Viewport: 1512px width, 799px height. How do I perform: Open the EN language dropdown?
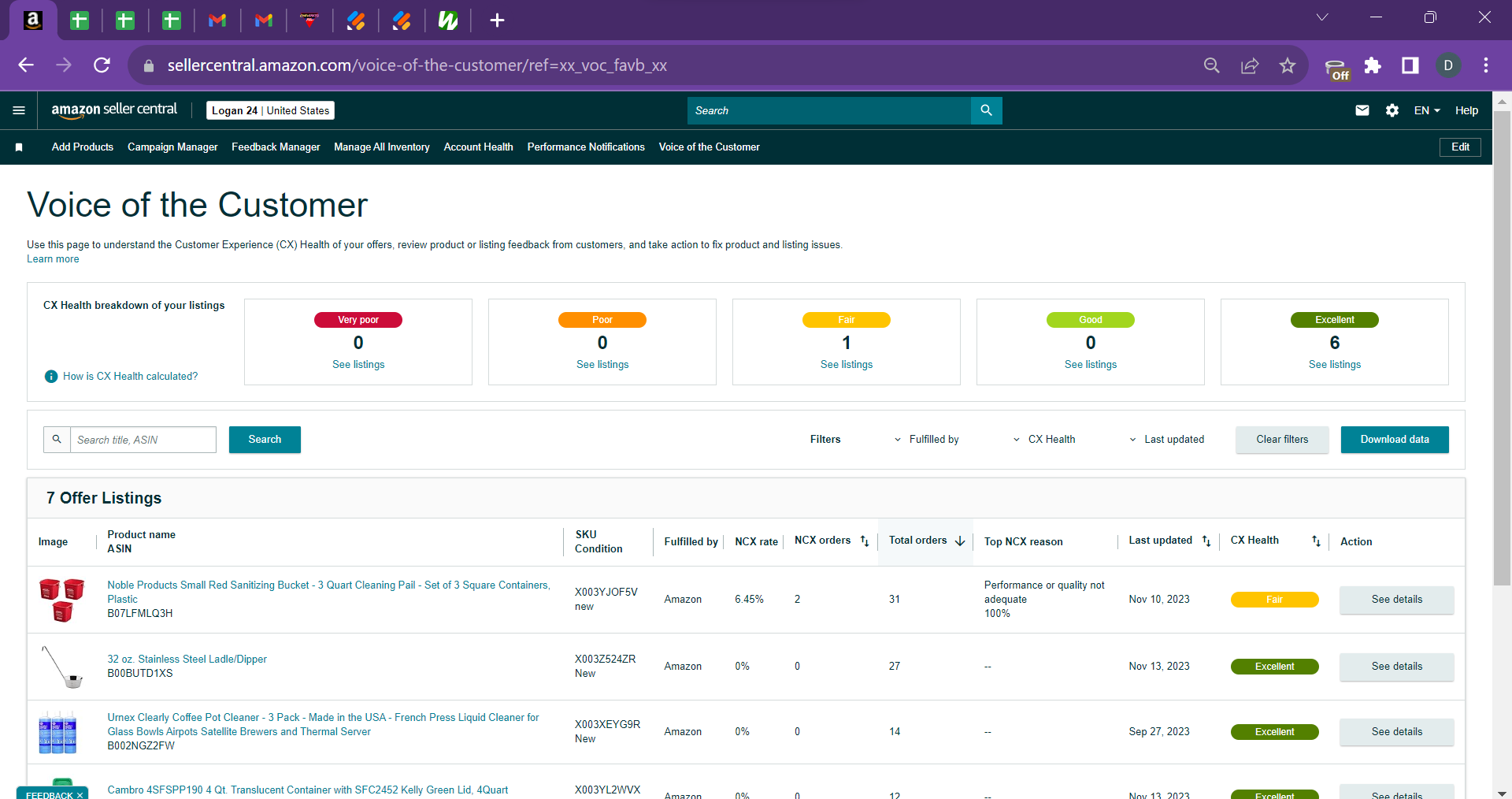point(1427,110)
